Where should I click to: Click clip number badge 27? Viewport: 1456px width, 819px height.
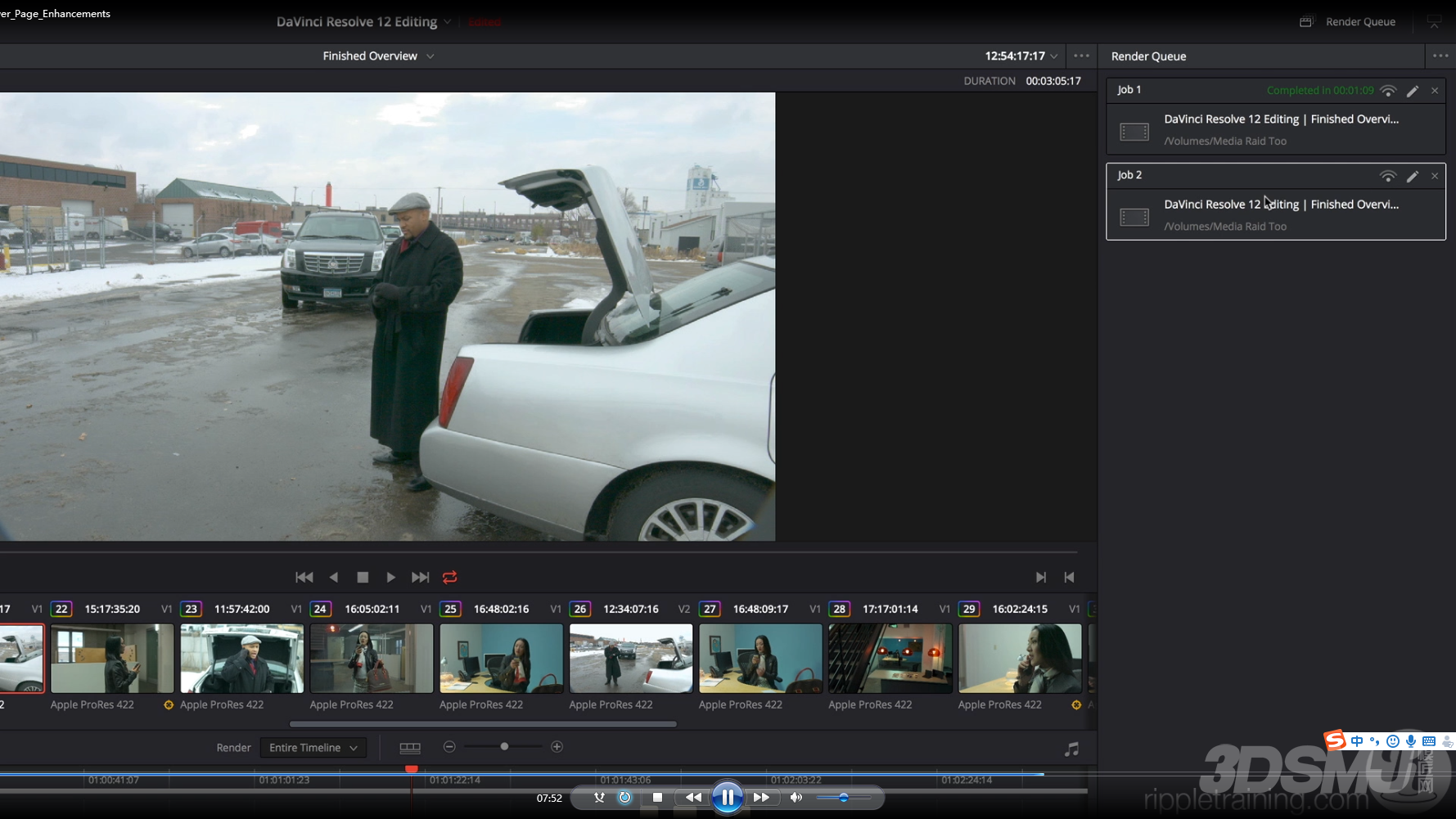[x=710, y=609]
